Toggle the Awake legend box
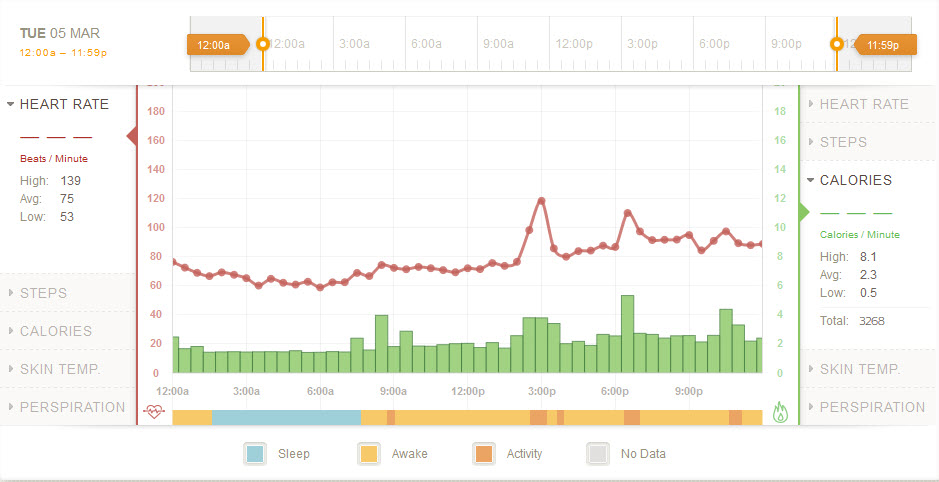Screen dimensions: 939x482 (x=369, y=454)
